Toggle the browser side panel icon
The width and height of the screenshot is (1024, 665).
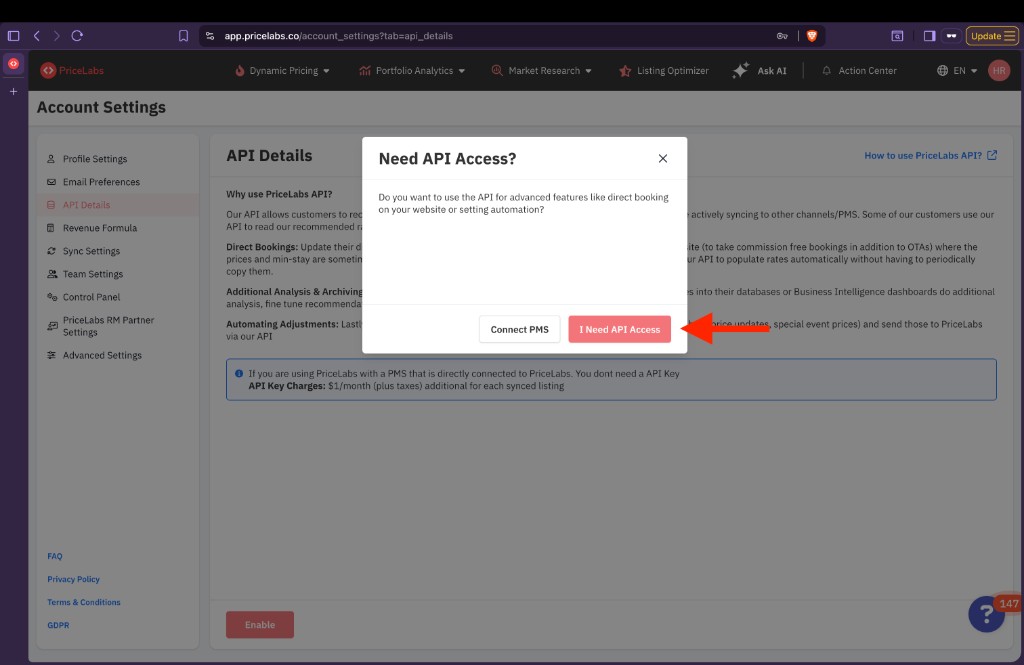coord(929,36)
